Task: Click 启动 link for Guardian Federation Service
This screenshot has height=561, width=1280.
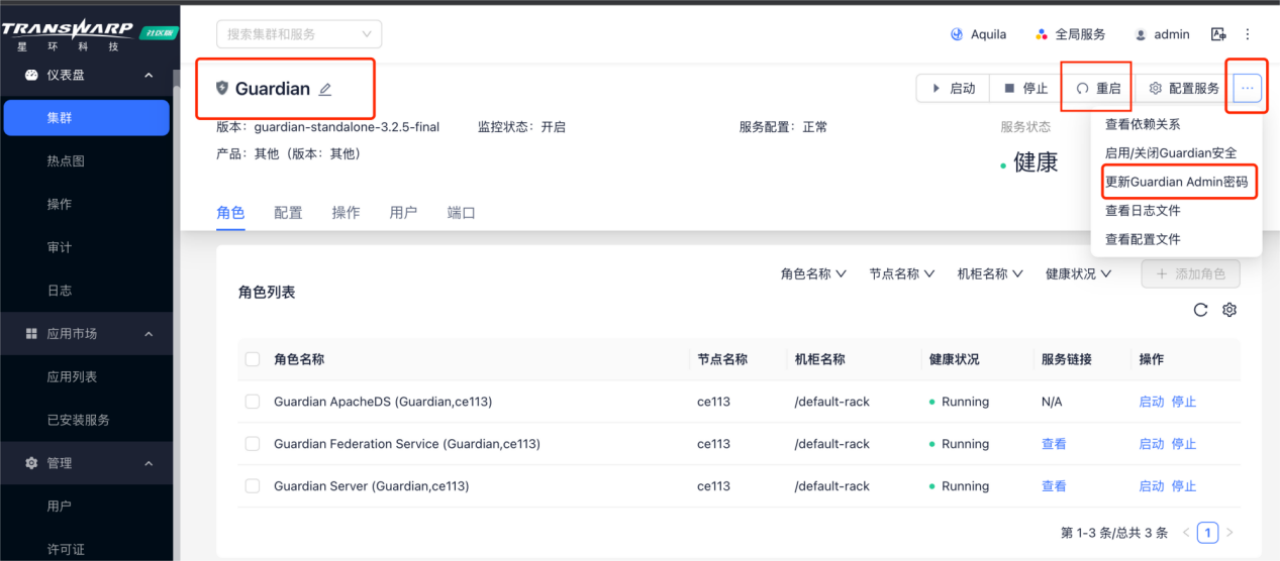Action: pyautogui.click(x=1152, y=444)
